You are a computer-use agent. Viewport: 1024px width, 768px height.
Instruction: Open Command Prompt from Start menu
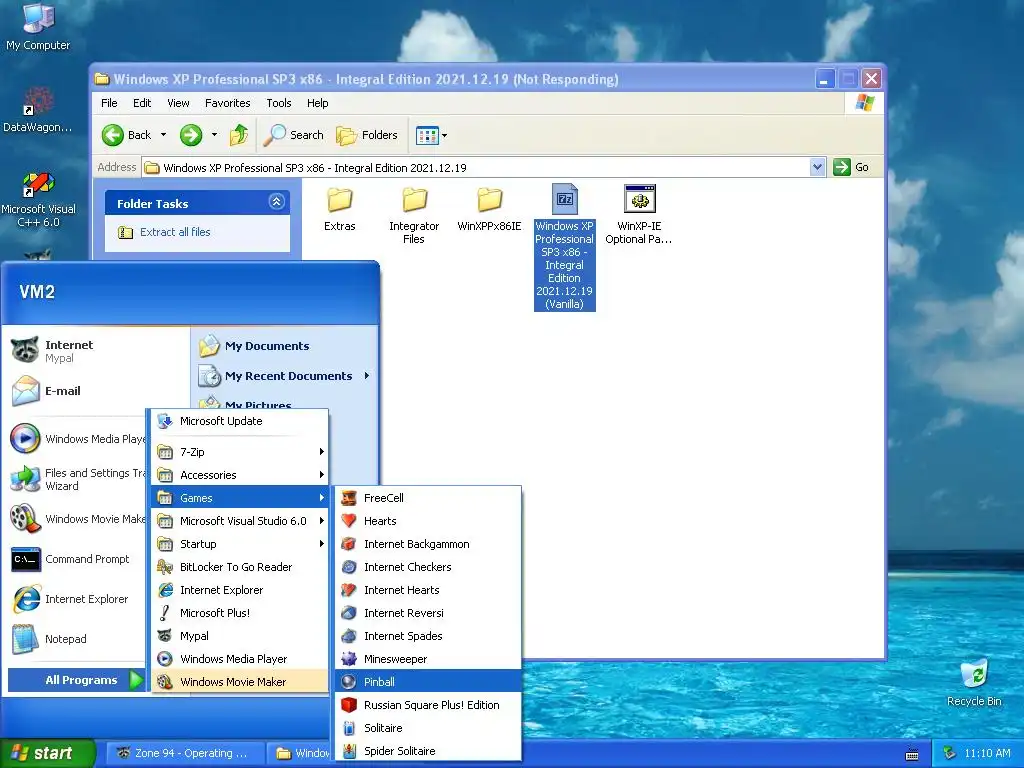76,559
